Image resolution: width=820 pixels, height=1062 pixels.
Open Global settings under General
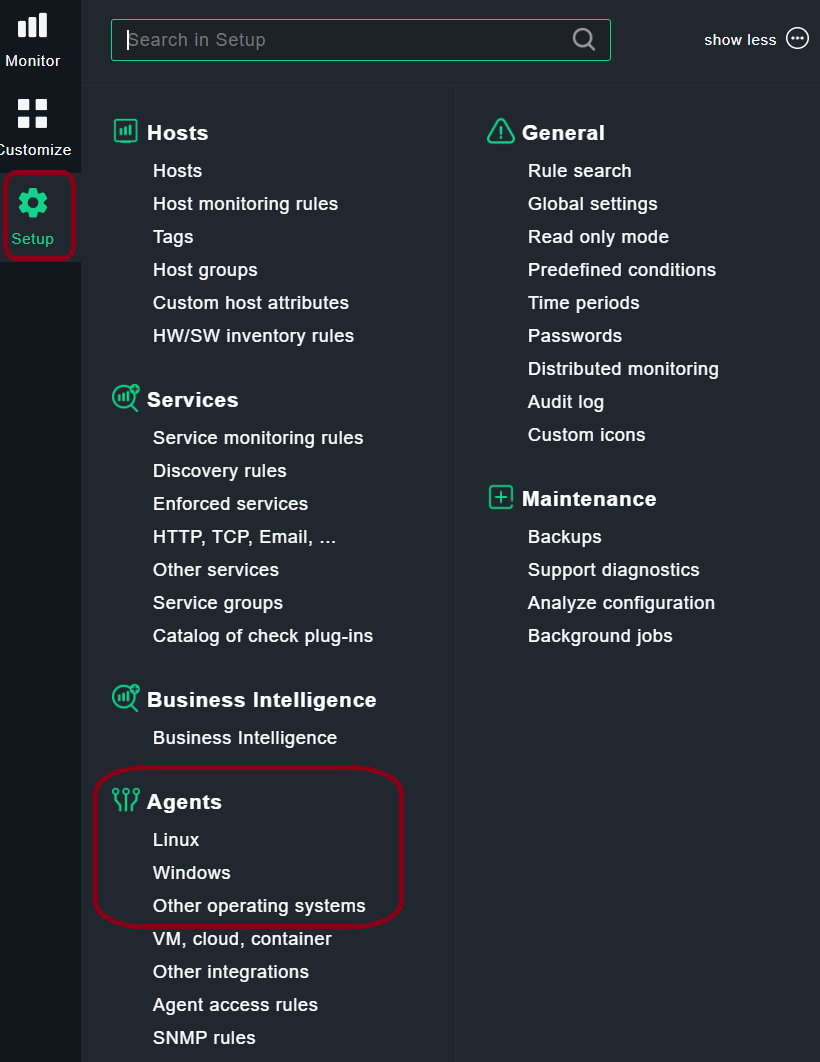point(592,203)
